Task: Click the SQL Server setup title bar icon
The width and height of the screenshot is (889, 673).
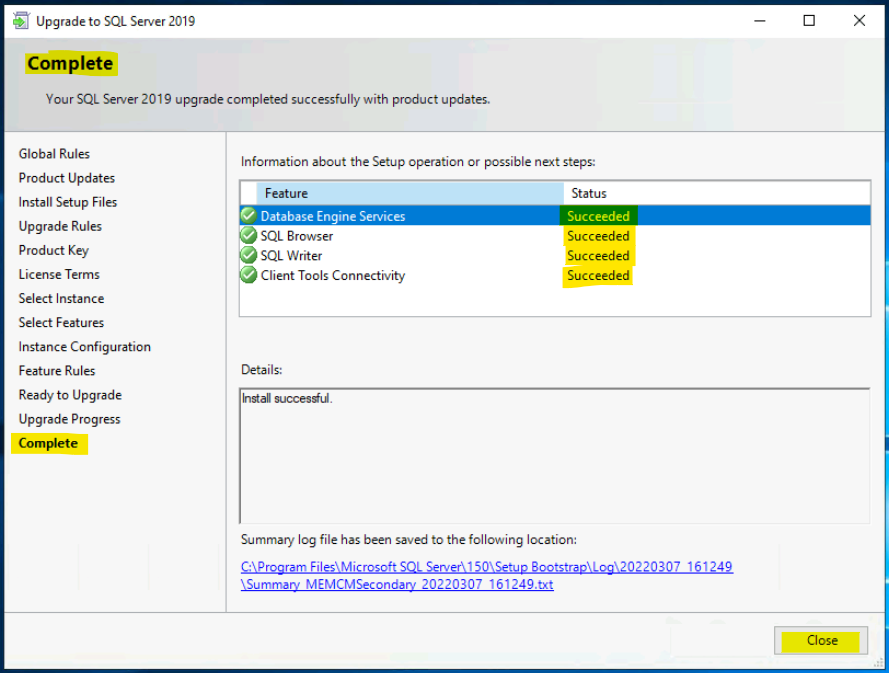Action: [x=21, y=21]
